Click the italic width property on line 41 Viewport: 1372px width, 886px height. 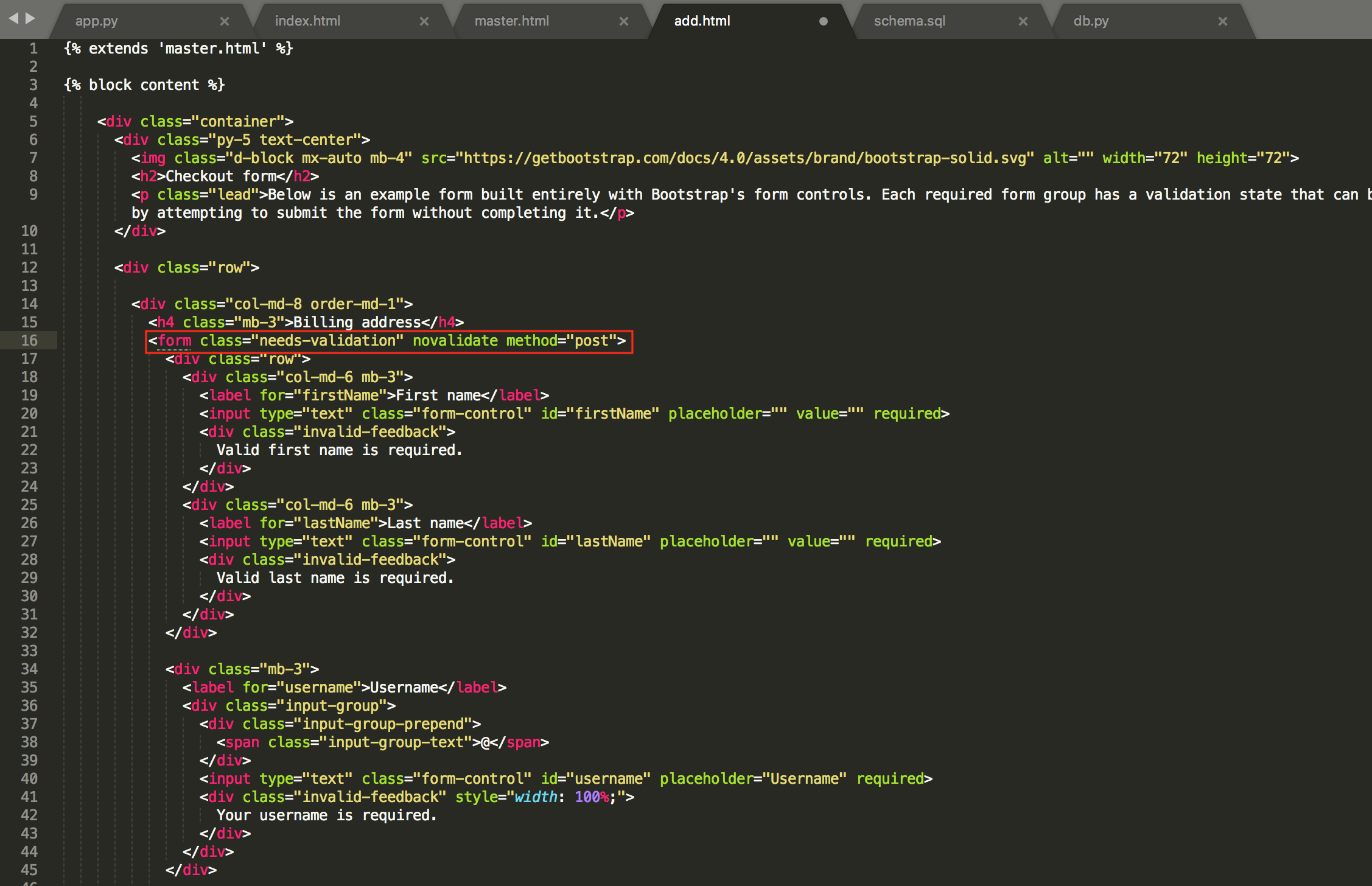click(x=536, y=797)
